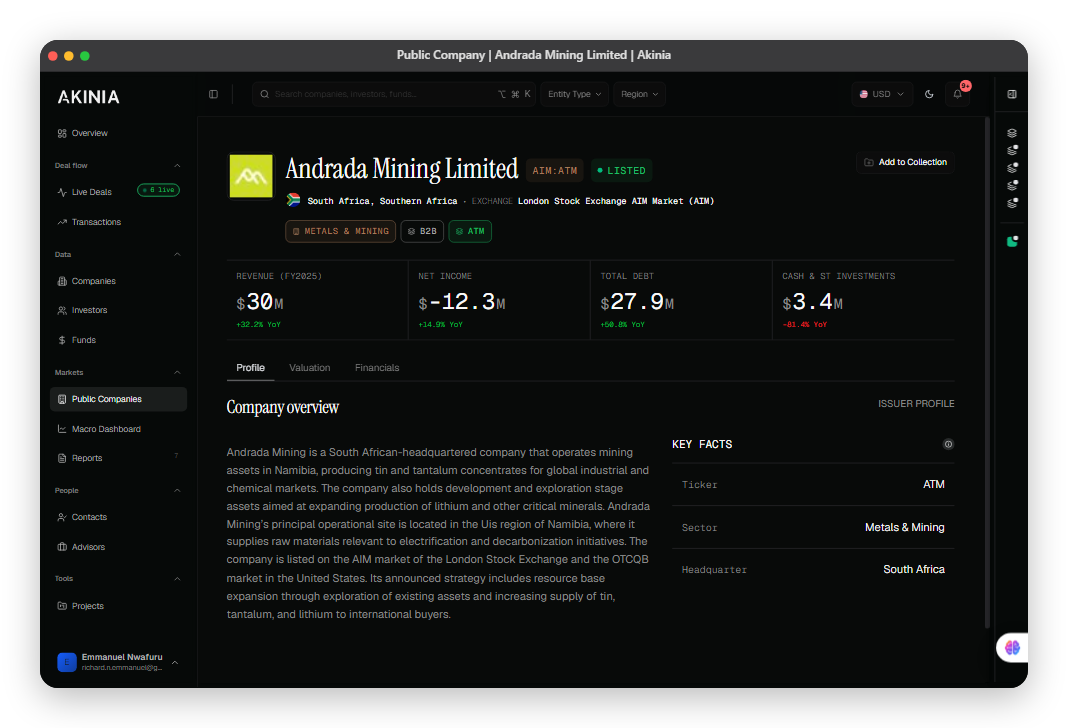Click the Sector Metals & Mining value

pos(905,527)
